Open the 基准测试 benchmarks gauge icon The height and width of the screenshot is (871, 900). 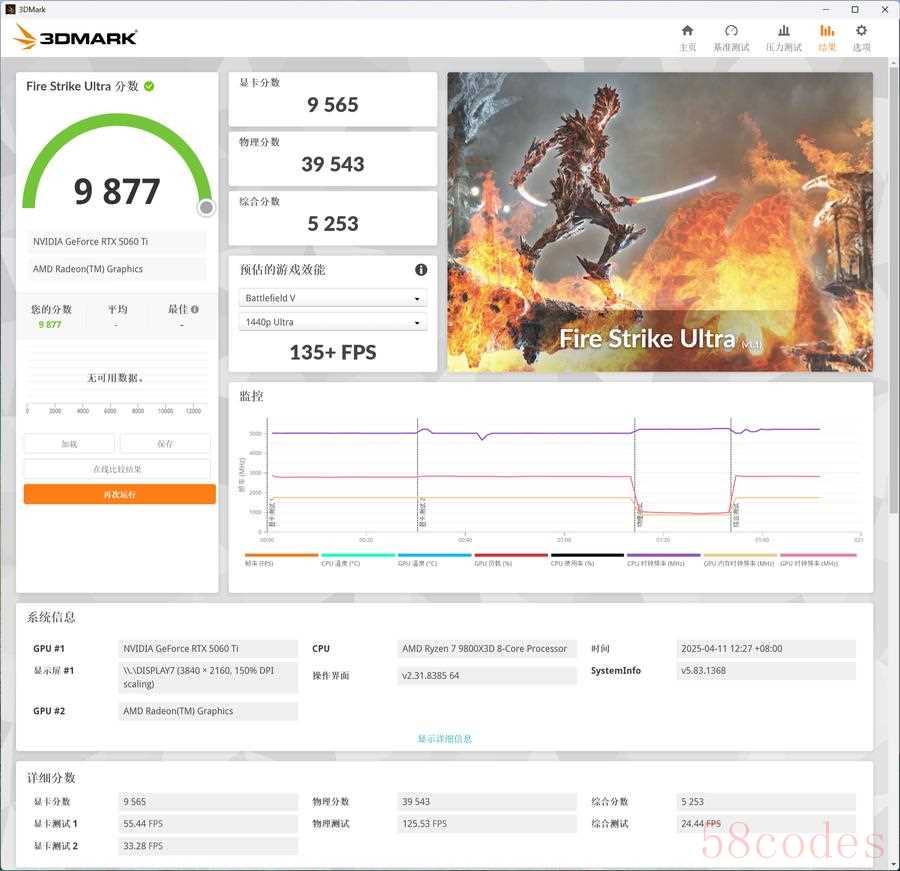coord(731,37)
